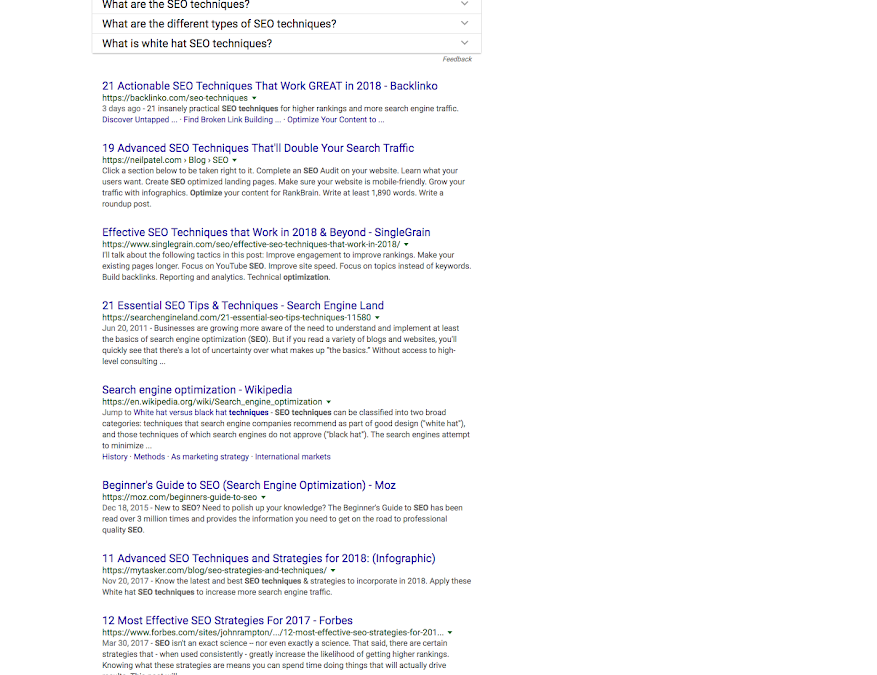Click the 'https://moz.com/beginners-guide-to-seo' URL text

[x=180, y=497]
